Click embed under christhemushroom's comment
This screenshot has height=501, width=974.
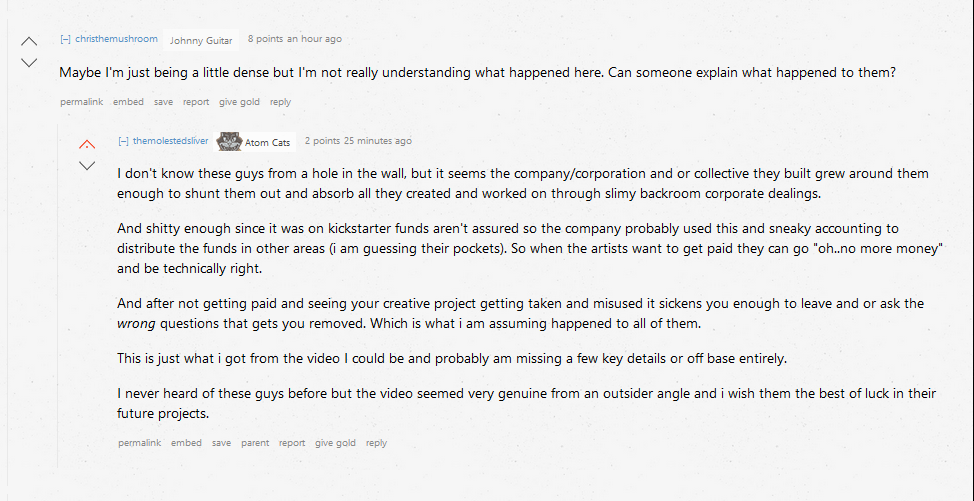pos(129,102)
